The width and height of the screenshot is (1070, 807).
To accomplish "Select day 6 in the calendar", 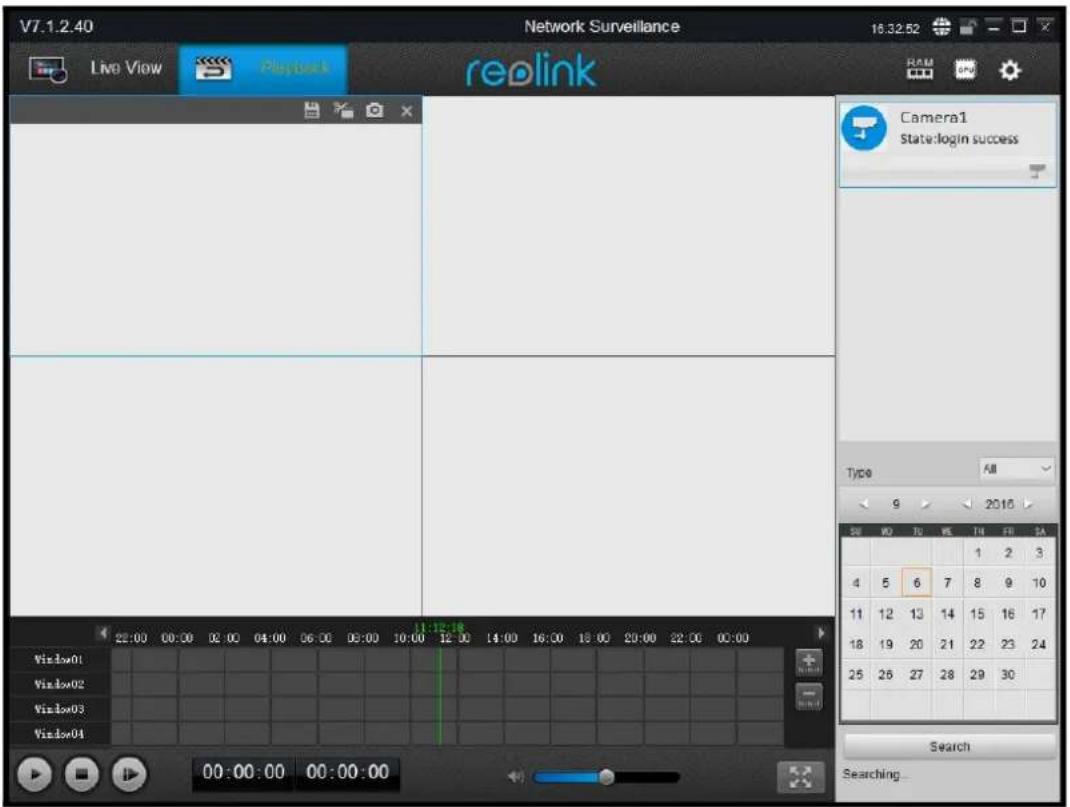I will tap(916, 583).
